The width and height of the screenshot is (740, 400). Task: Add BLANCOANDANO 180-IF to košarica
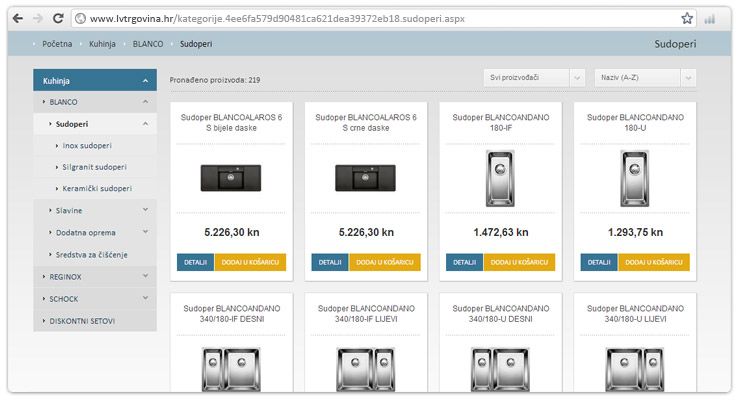pyautogui.click(x=519, y=262)
